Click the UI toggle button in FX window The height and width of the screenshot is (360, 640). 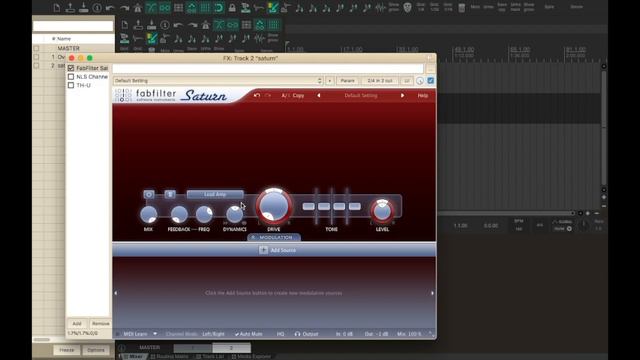tap(407, 81)
